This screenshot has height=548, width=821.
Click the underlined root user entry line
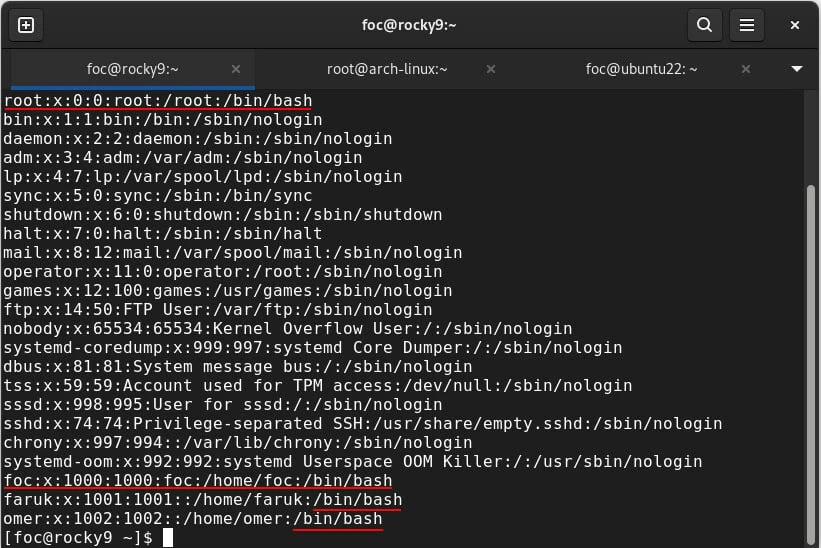158,101
